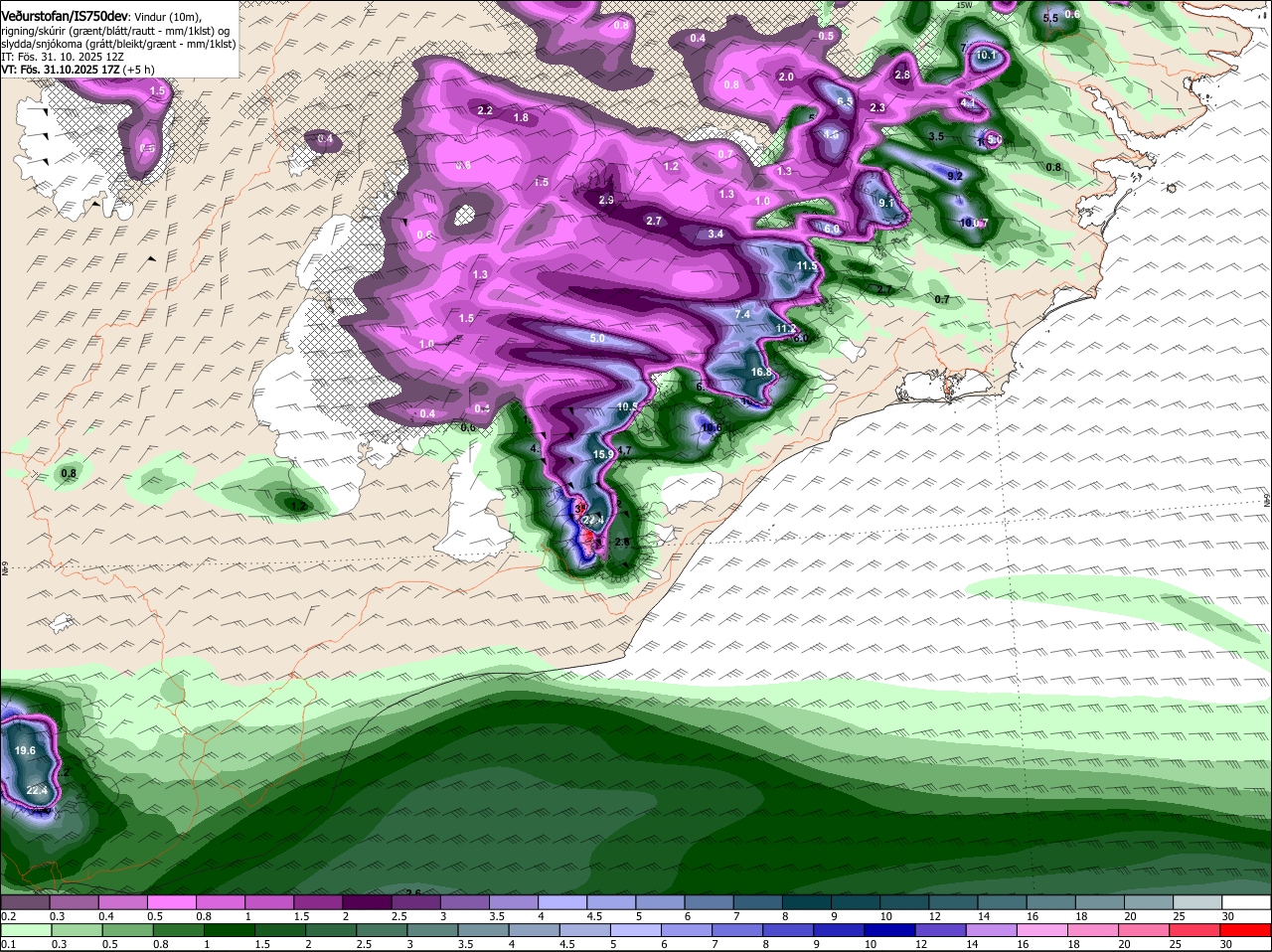Click the 10.5 precipitation value
This screenshot has width=1272, height=952.
click(628, 406)
